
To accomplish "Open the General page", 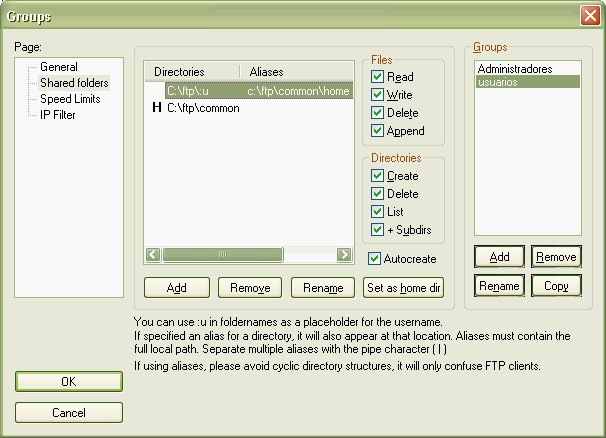I will tap(58, 67).
